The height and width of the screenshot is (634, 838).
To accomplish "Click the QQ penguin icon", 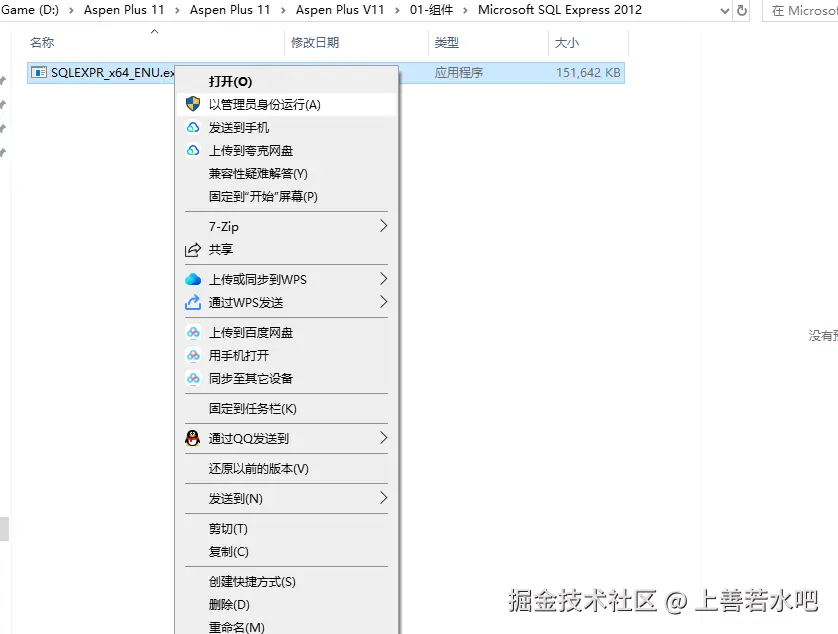I will (192, 438).
